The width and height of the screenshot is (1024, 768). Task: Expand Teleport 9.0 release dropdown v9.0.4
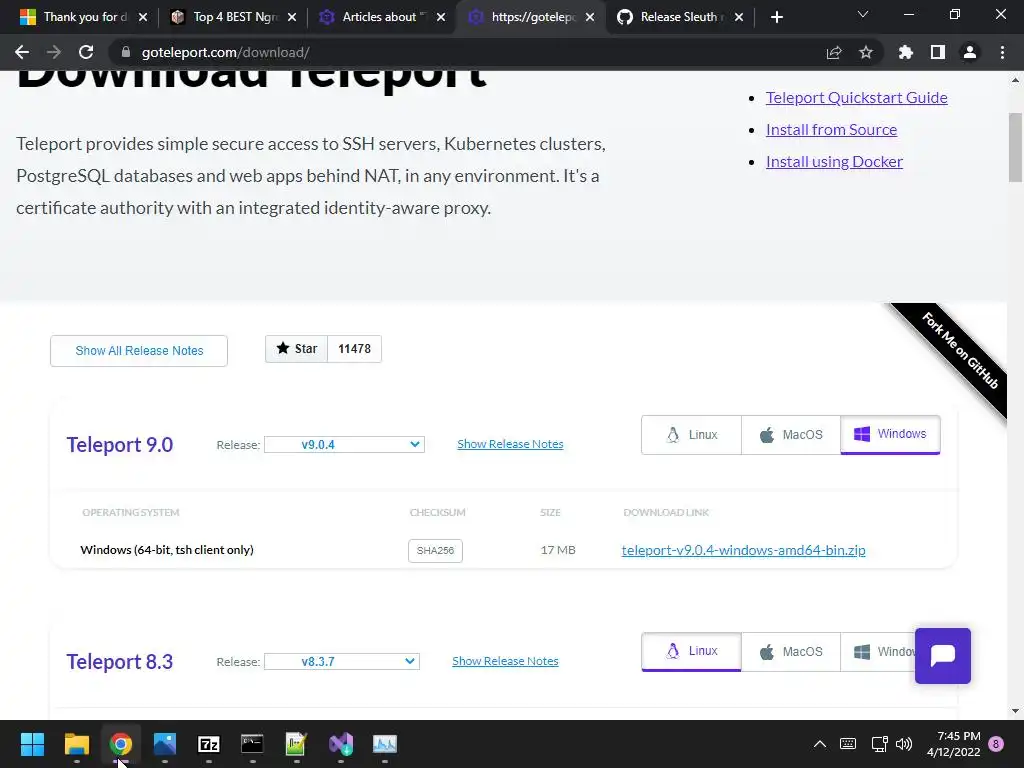pyautogui.click(x=344, y=445)
